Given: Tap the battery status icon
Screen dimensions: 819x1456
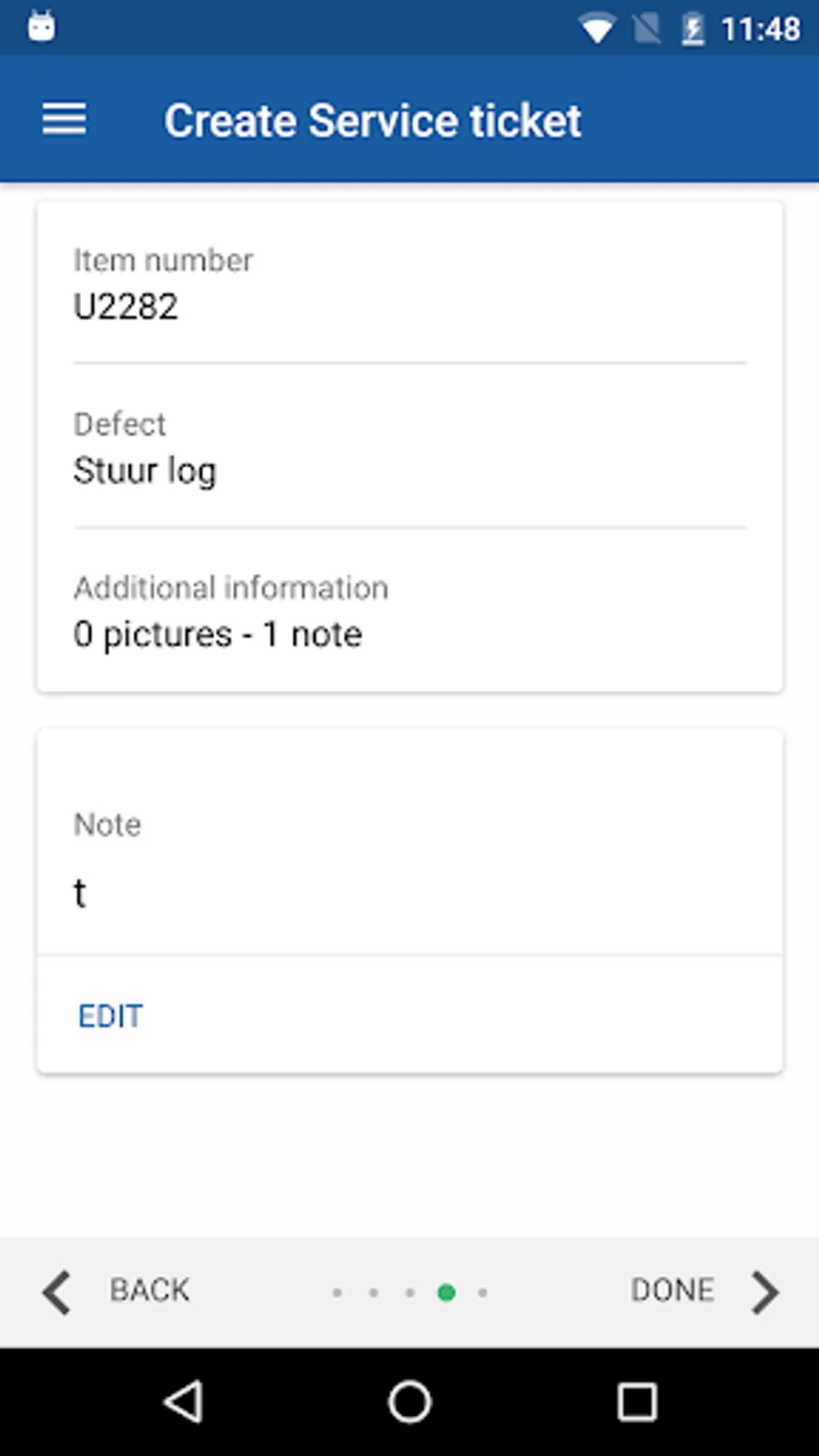Looking at the screenshot, I should point(693,29).
